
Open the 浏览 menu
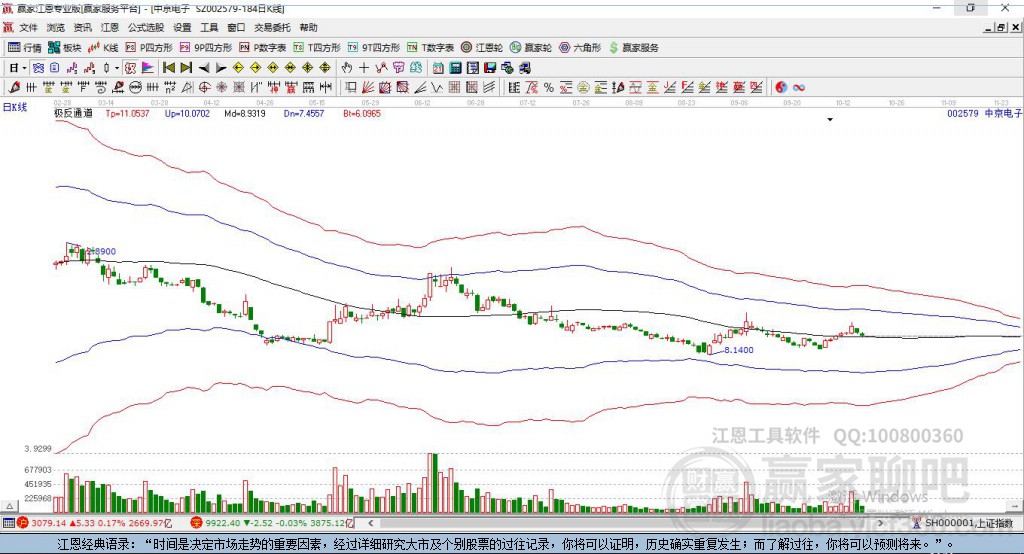click(56, 27)
